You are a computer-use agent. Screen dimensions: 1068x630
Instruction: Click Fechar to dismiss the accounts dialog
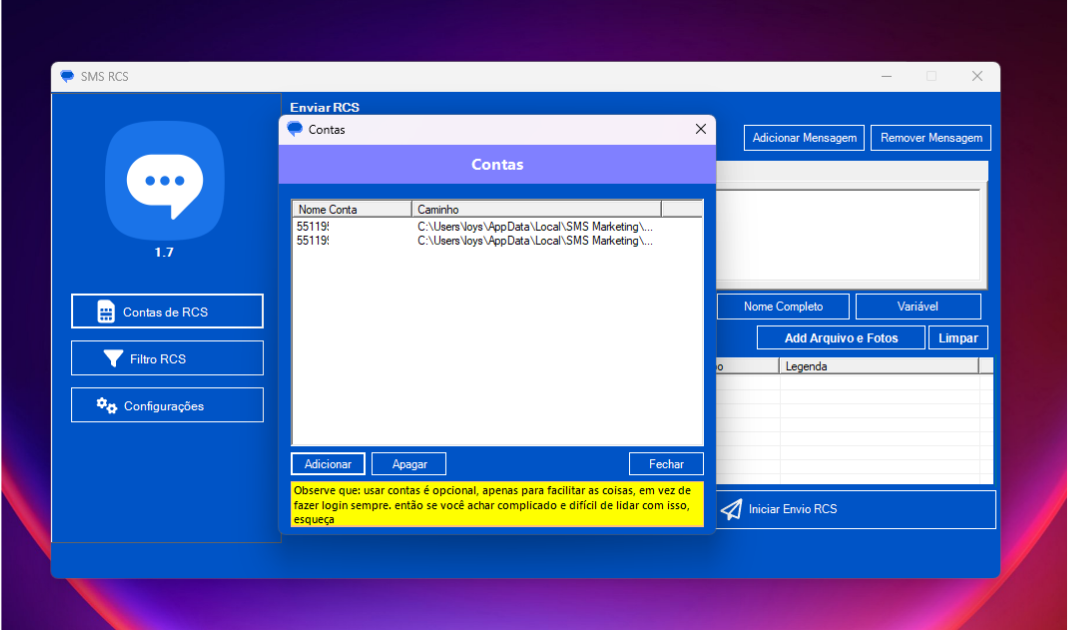click(x=666, y=464)
